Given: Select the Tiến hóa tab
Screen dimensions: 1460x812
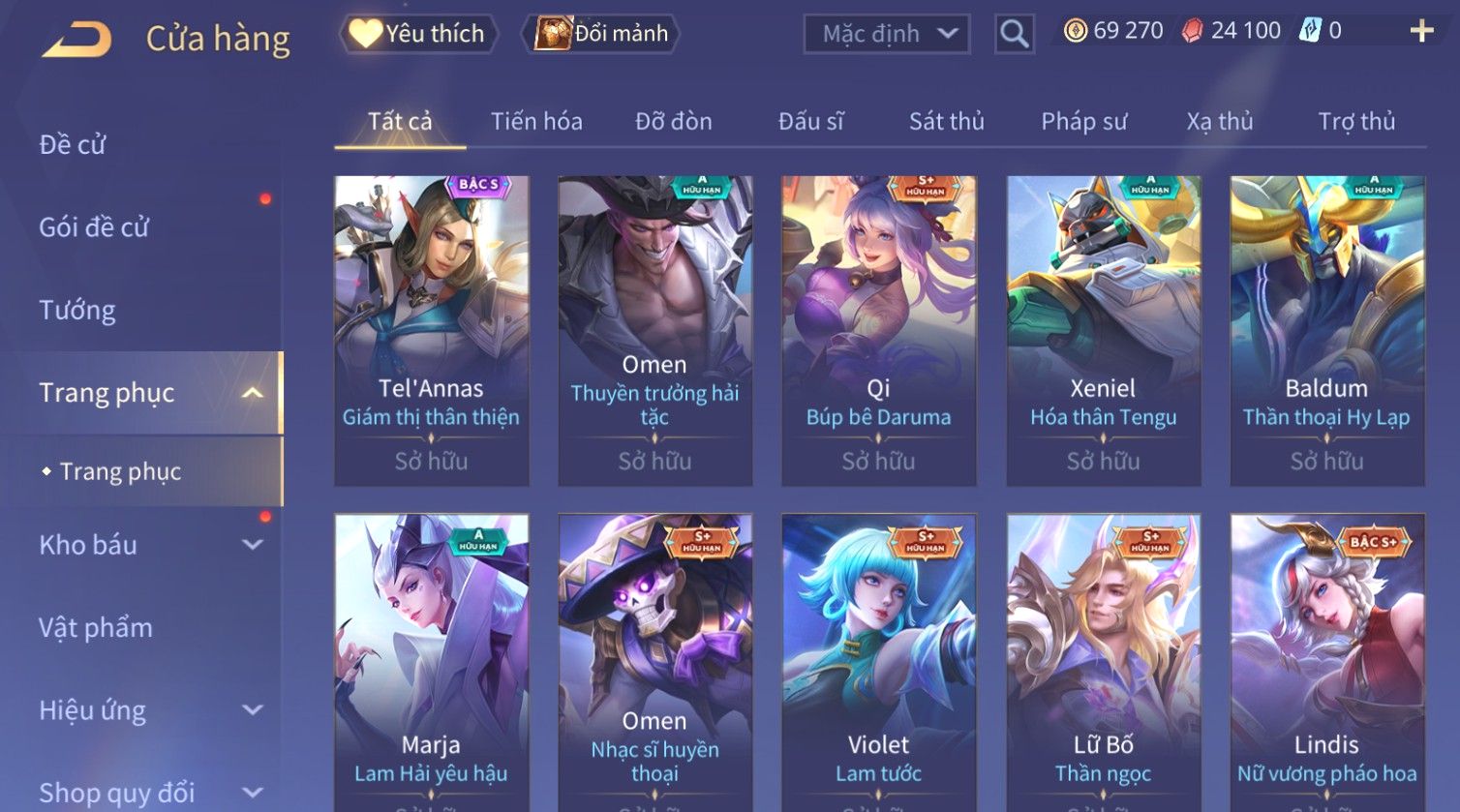Looking at the screenshot, I should click(x=536, y=122).
